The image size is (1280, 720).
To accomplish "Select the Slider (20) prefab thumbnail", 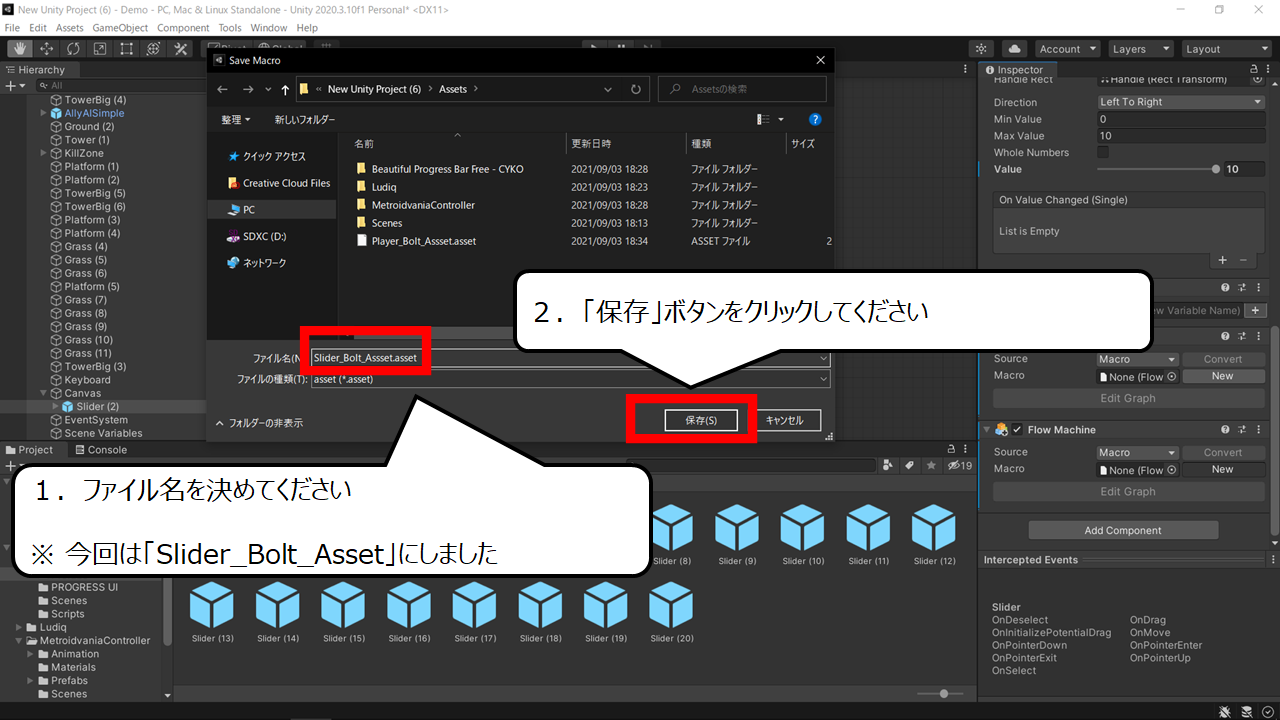I will tap(671, 613).
